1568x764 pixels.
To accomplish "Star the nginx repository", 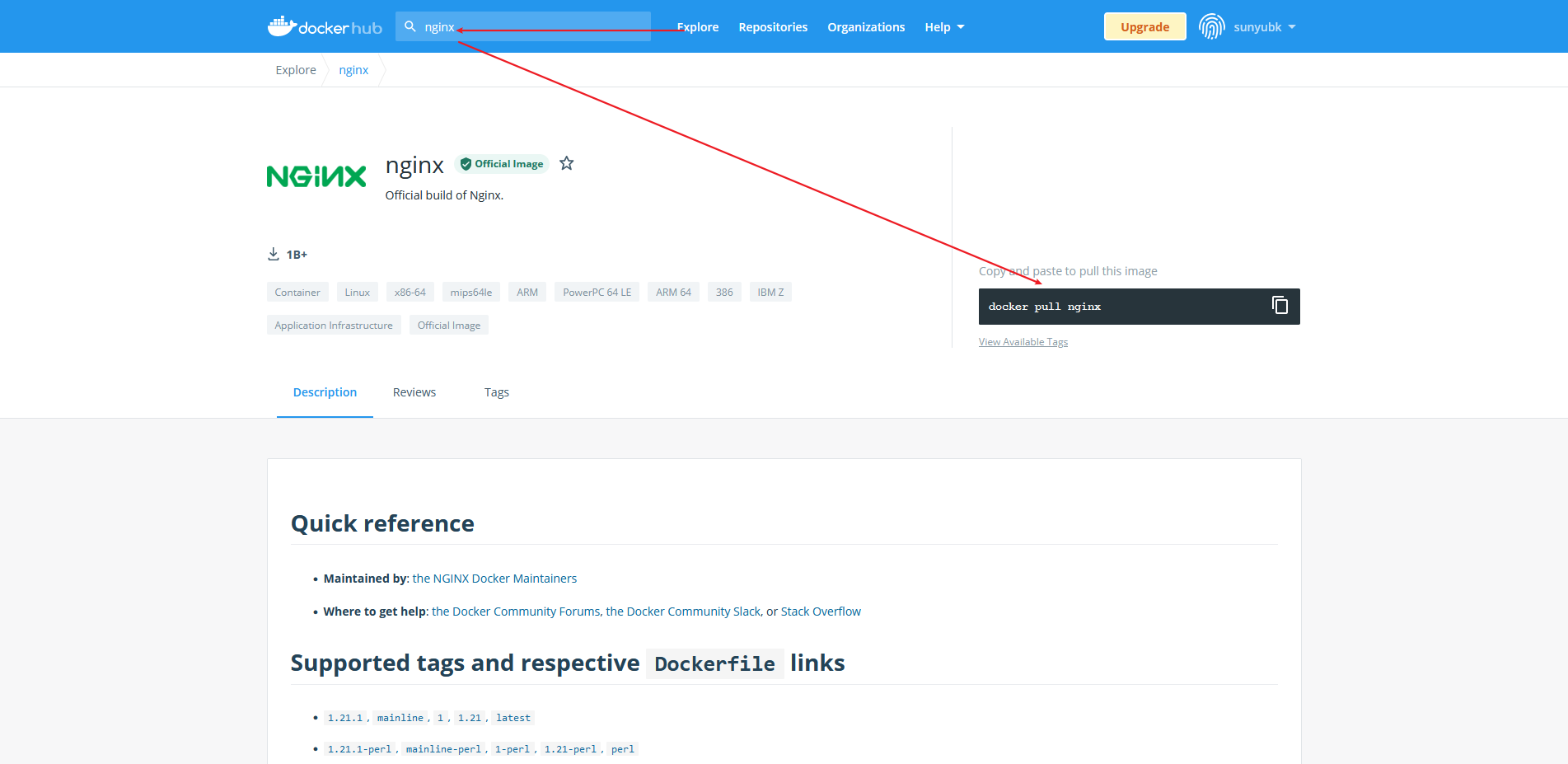I will click(566, 163).
